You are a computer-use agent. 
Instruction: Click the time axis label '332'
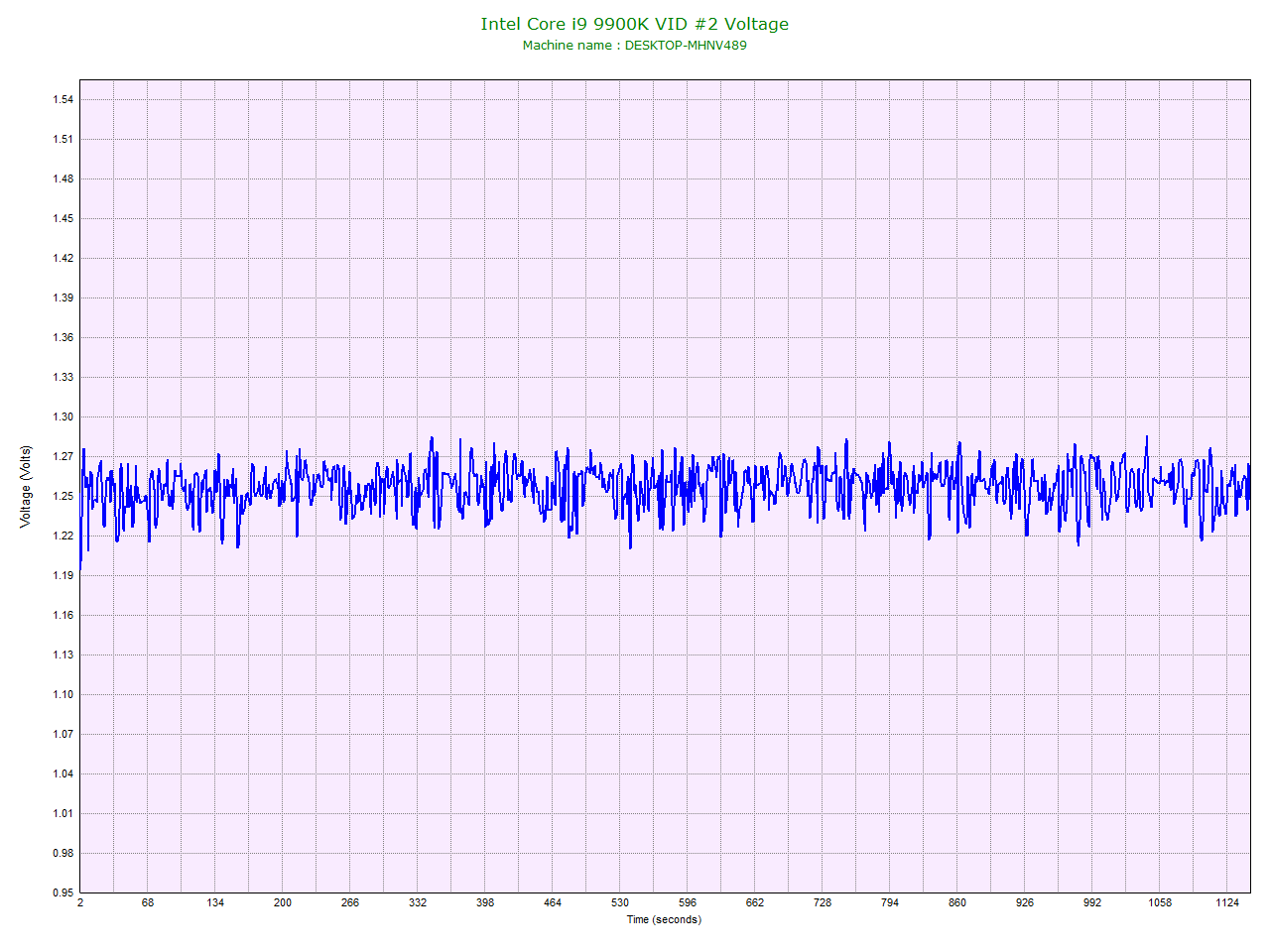418,902
